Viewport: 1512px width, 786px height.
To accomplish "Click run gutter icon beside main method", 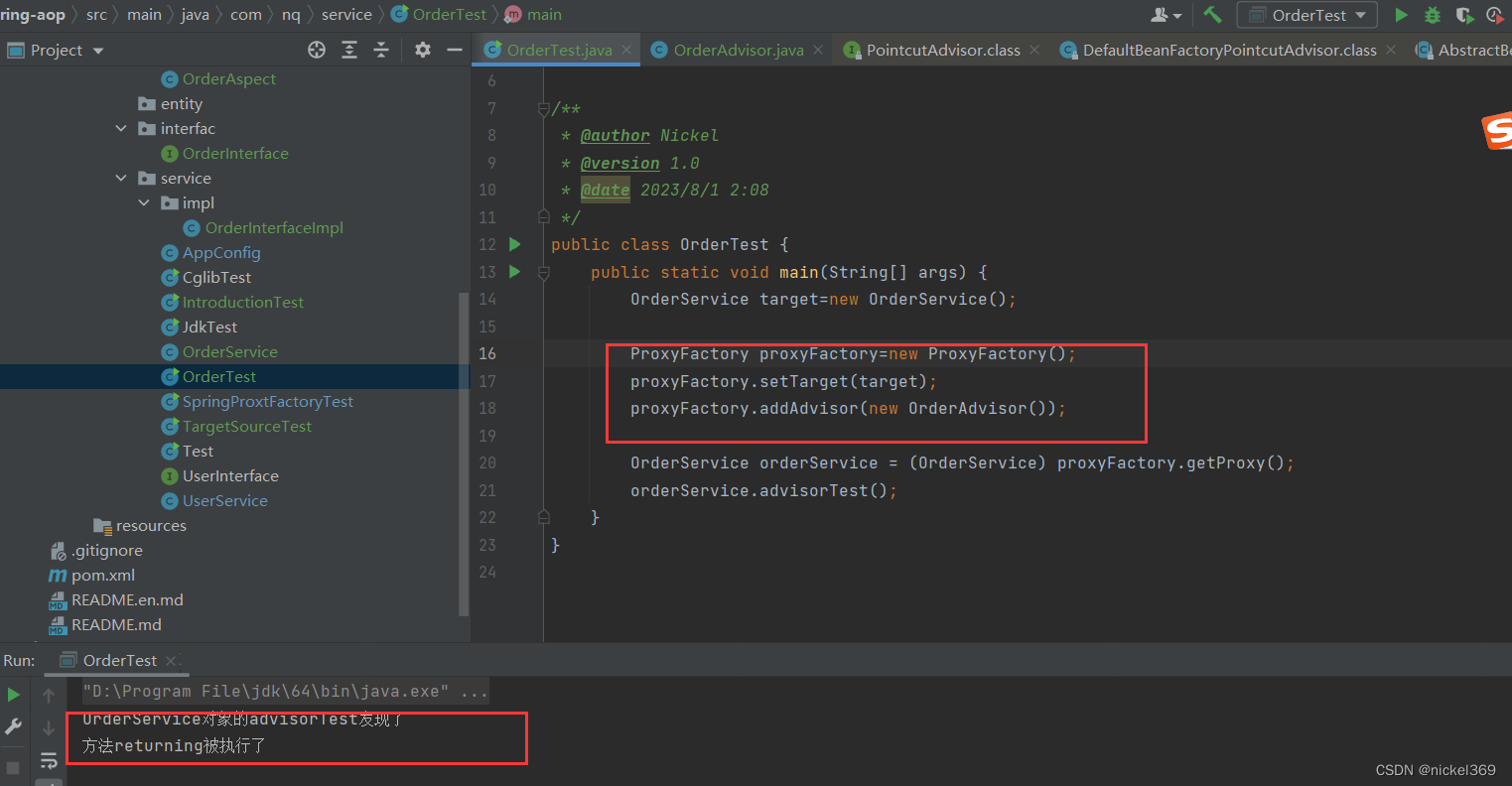I will click(514, 271).
